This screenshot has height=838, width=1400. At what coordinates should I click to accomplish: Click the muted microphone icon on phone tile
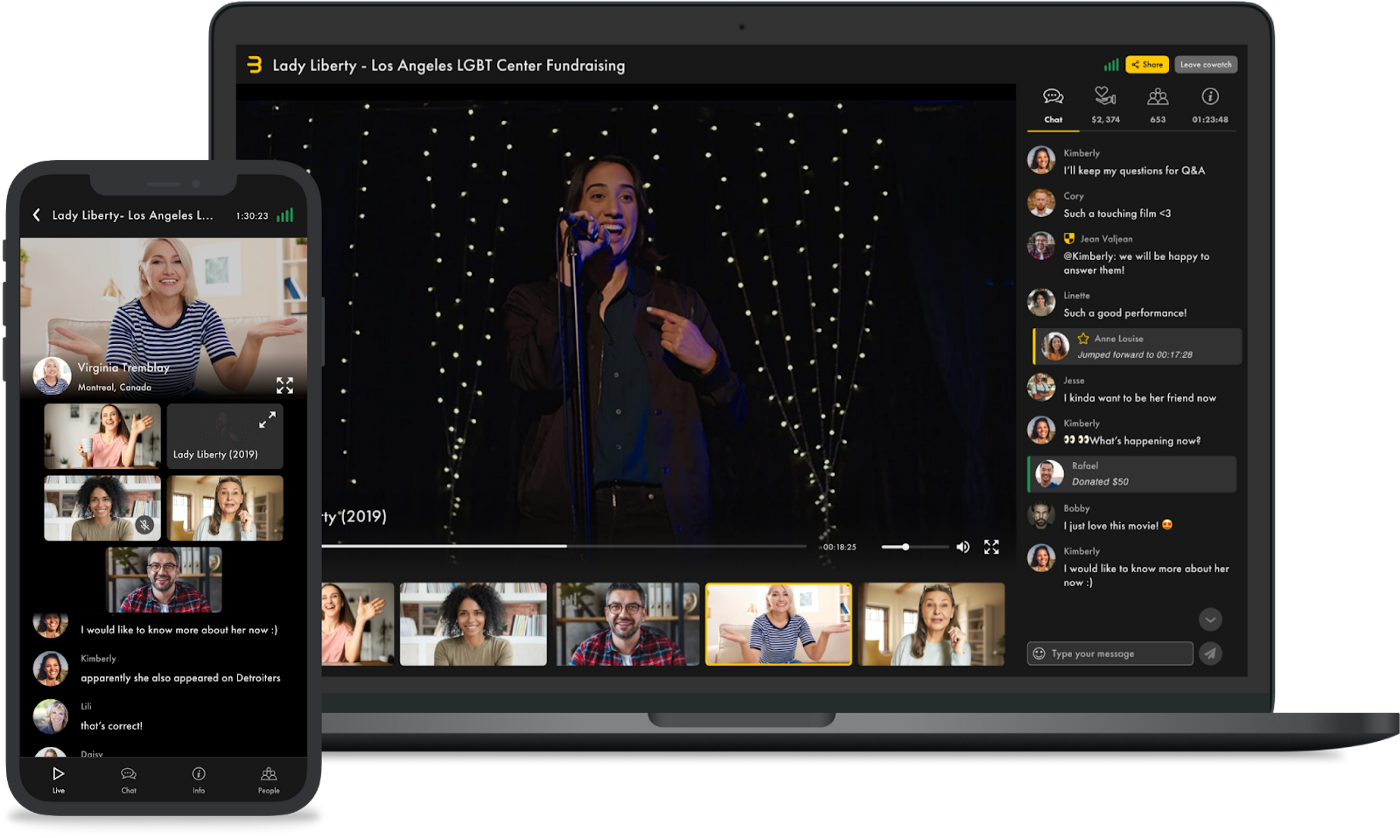tap(145, 525)
